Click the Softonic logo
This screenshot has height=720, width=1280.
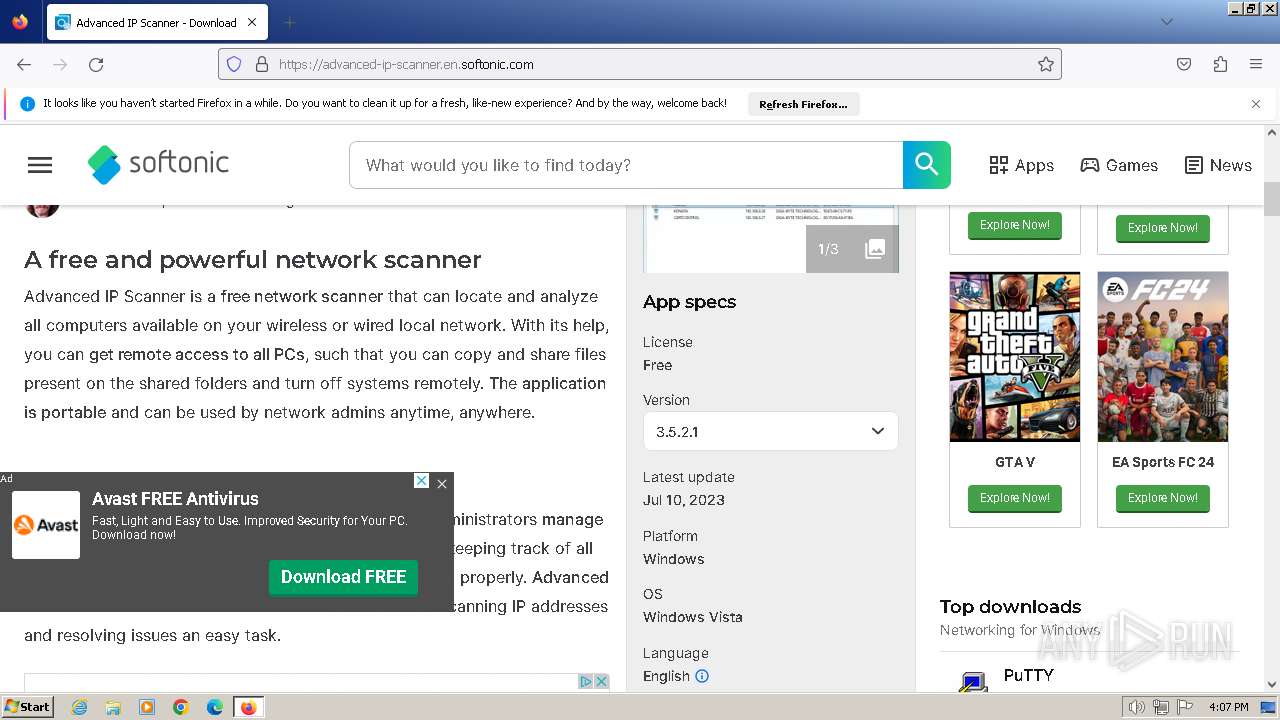[x=158, y=164]
